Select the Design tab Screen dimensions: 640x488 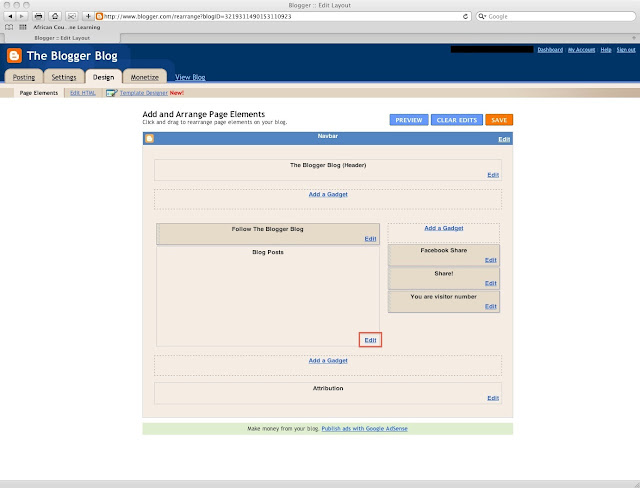[103, 77]
